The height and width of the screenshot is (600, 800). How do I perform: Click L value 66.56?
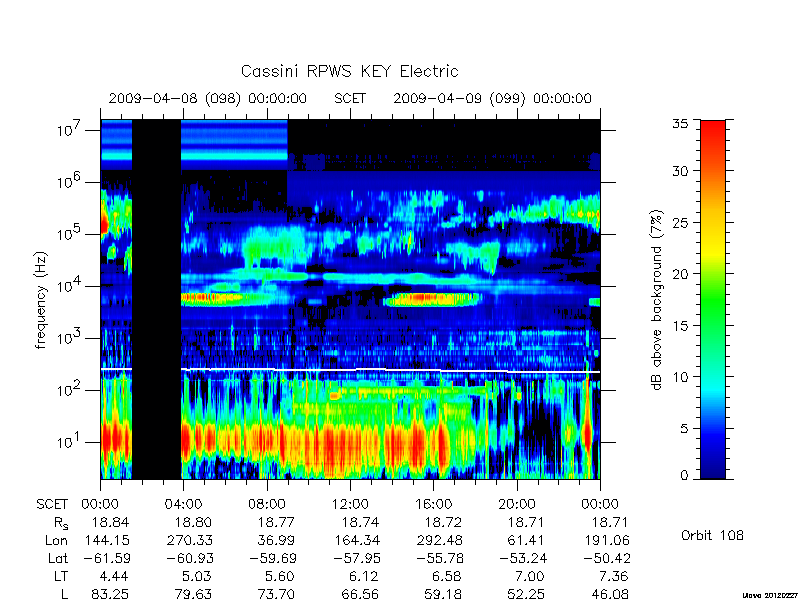[x=359, y=594]
